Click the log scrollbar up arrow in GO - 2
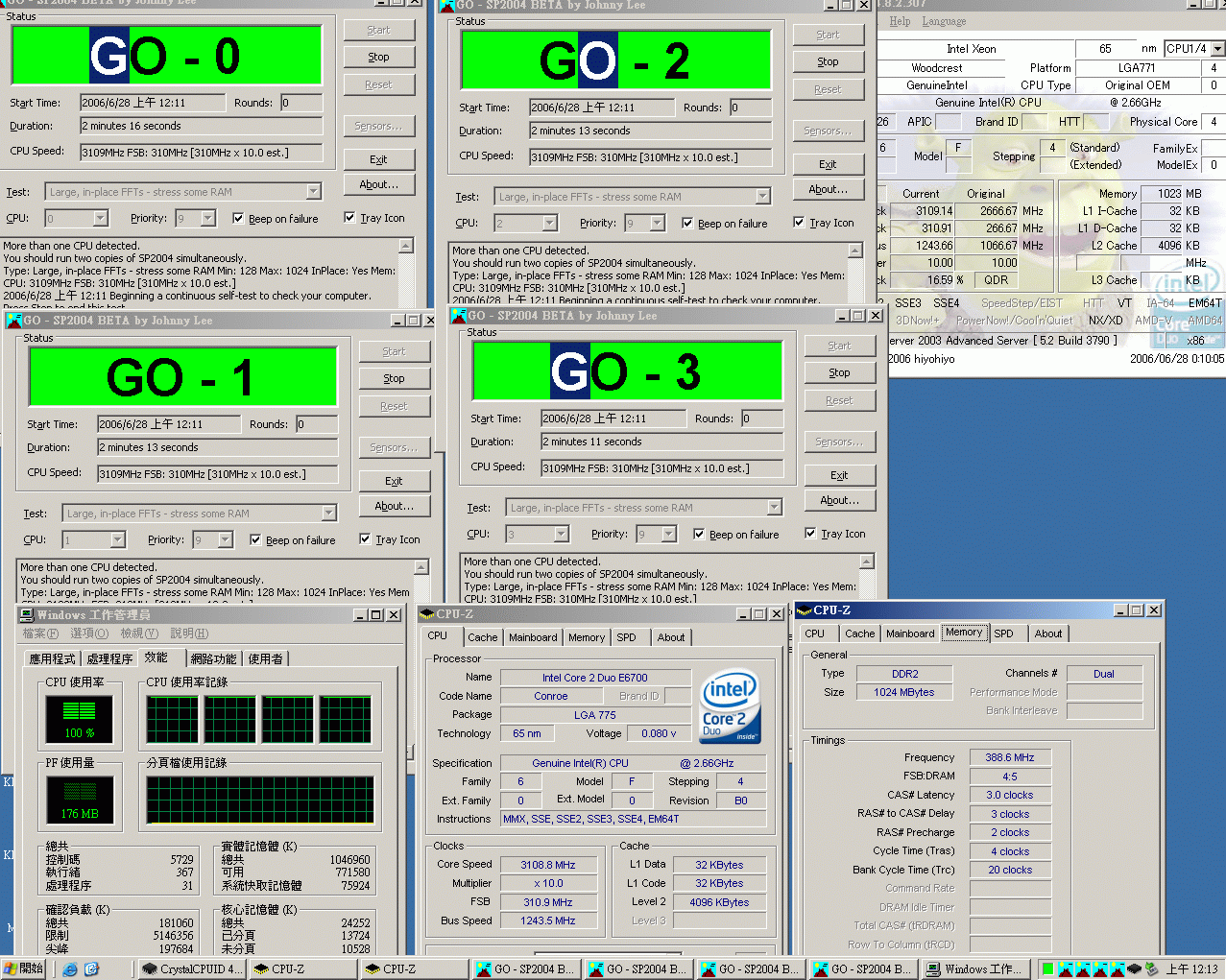1226x980 pixels. click(x=854, y=251)
